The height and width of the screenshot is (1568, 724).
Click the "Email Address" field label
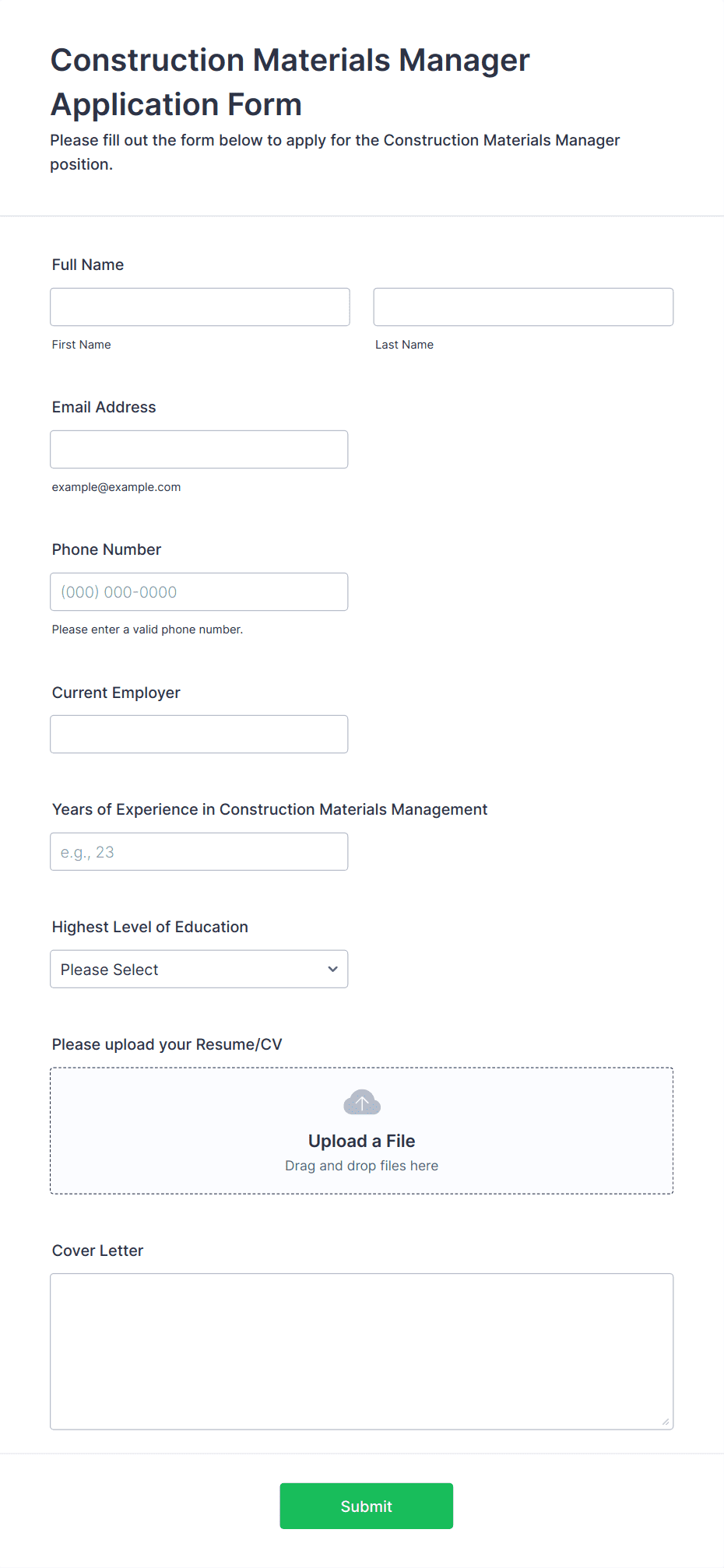[104, 407]
